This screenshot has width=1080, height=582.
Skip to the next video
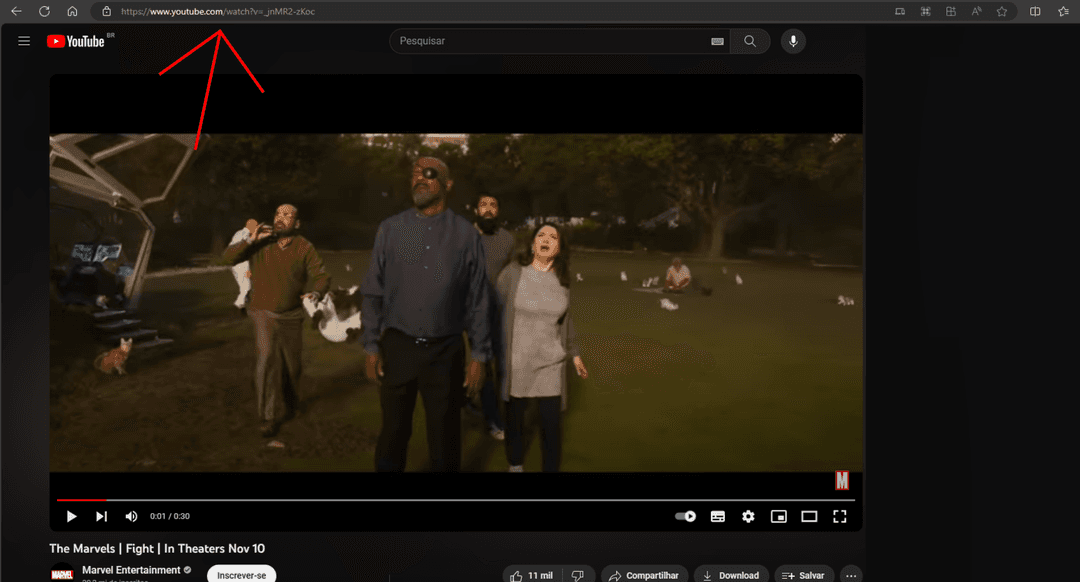coord(101,516)
